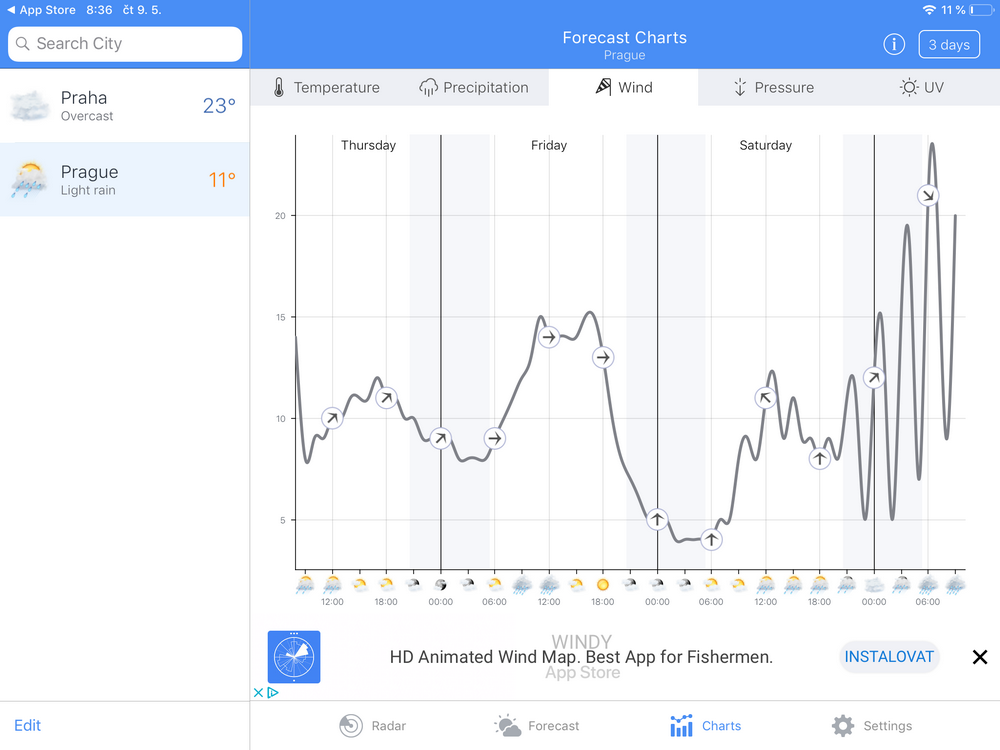
Task: Switch to the Wind chart tab
Action: tap(624, 88)
